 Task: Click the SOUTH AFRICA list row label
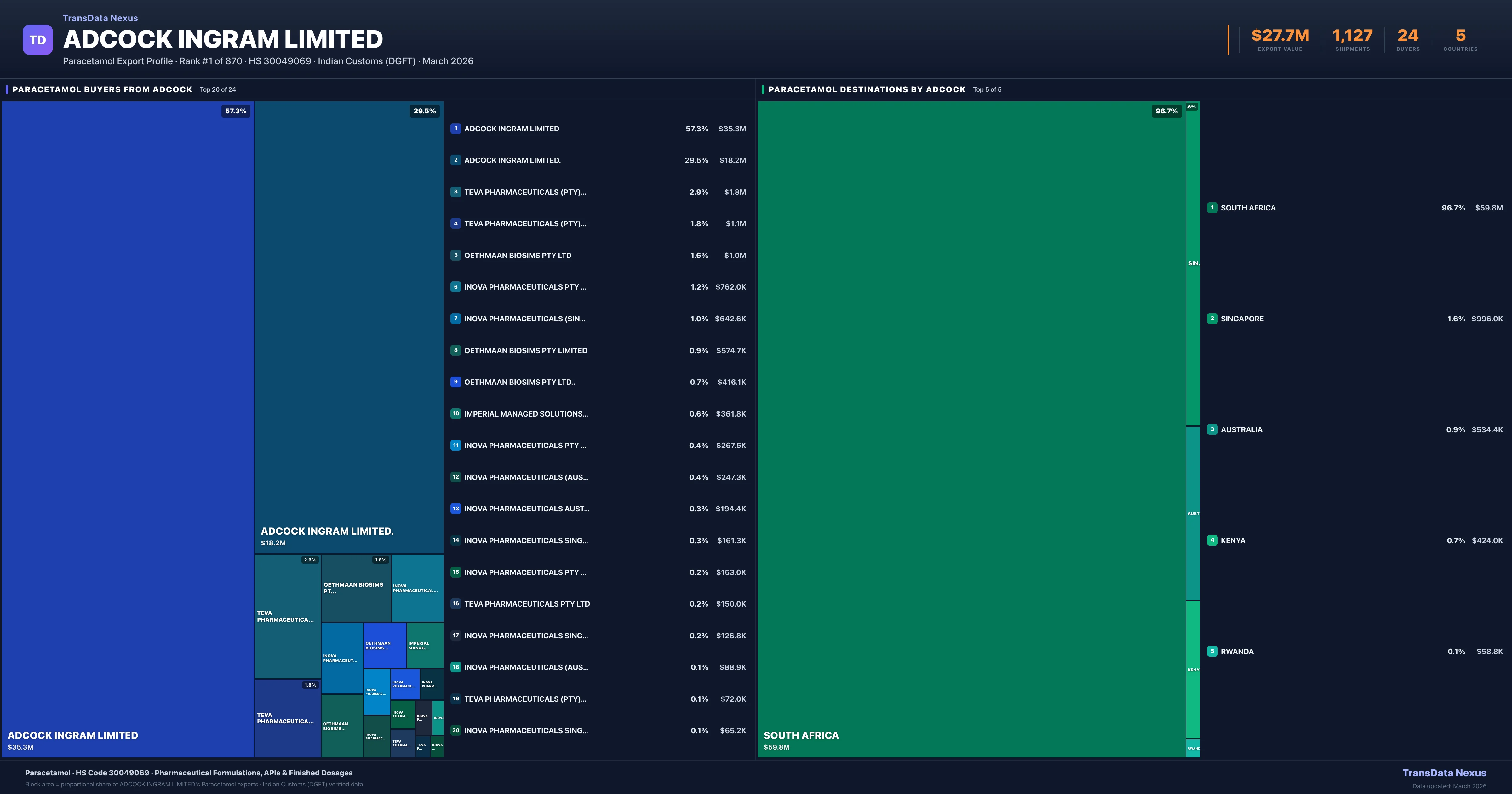pyautogui.click(x=1248, y=208)
